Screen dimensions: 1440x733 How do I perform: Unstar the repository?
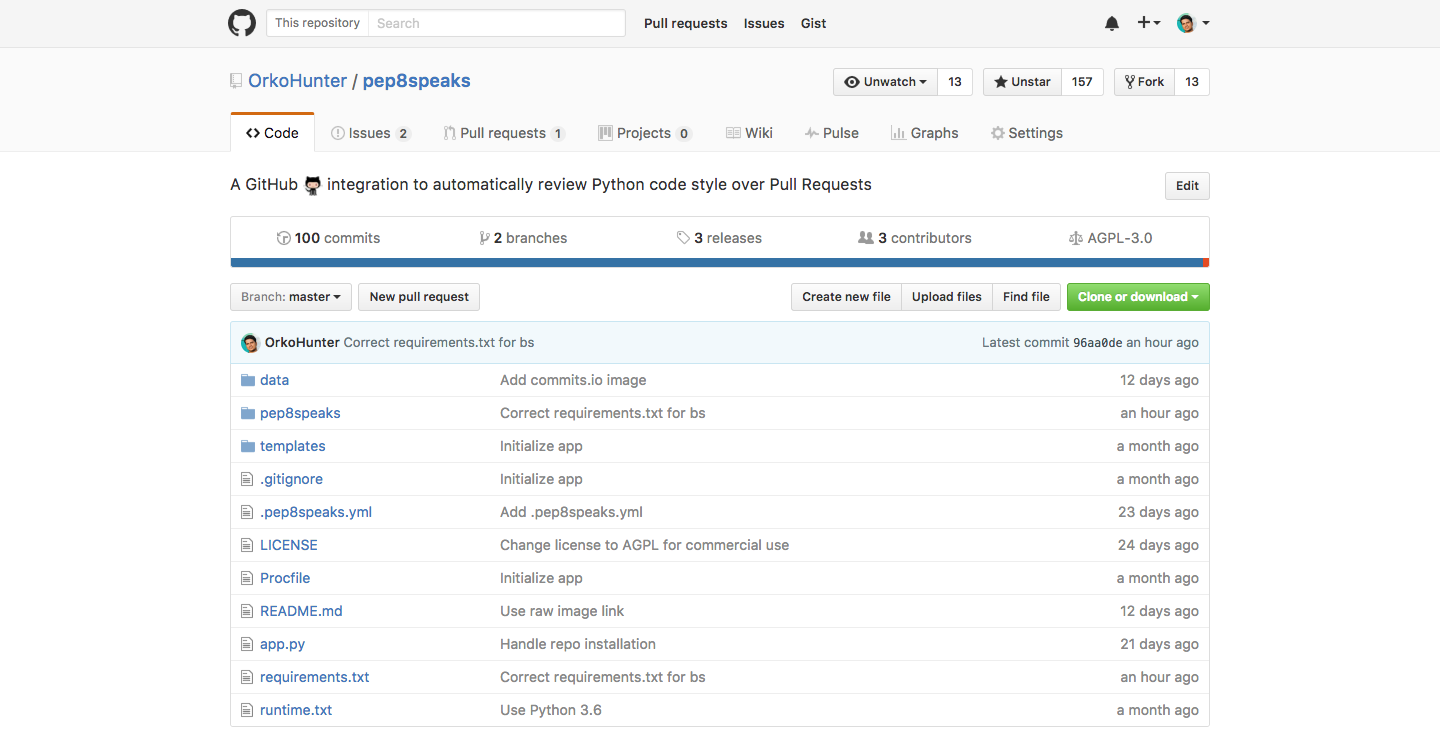coord(1021,81)
